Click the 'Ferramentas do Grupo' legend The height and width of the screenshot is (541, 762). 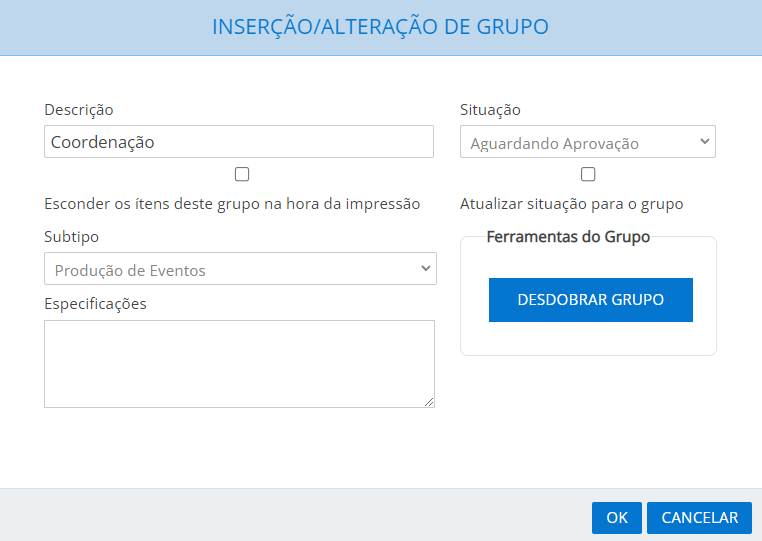point(568,237)
